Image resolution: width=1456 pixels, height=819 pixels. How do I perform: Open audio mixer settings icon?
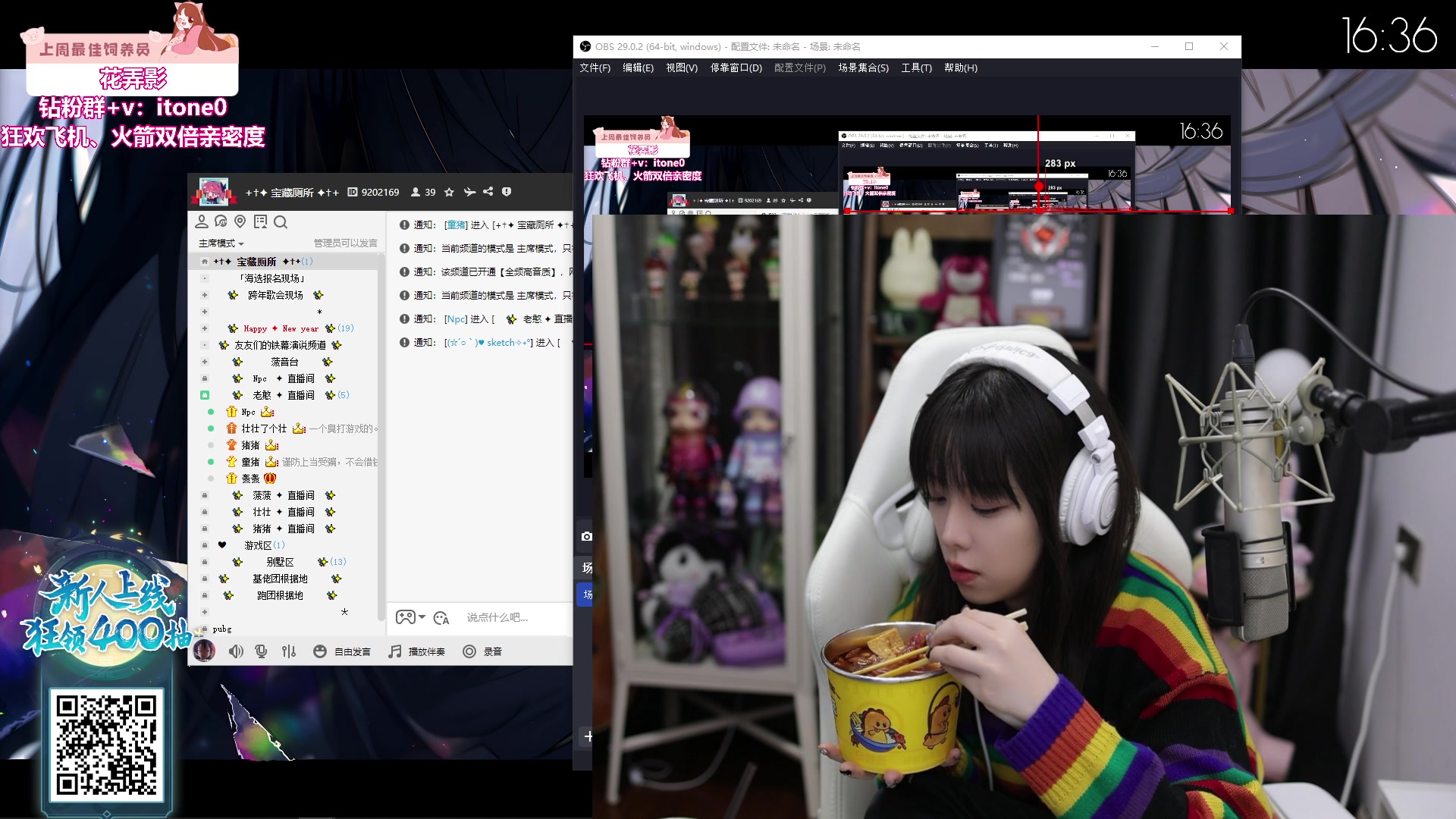pyautogui.click(x=288, y=651)
